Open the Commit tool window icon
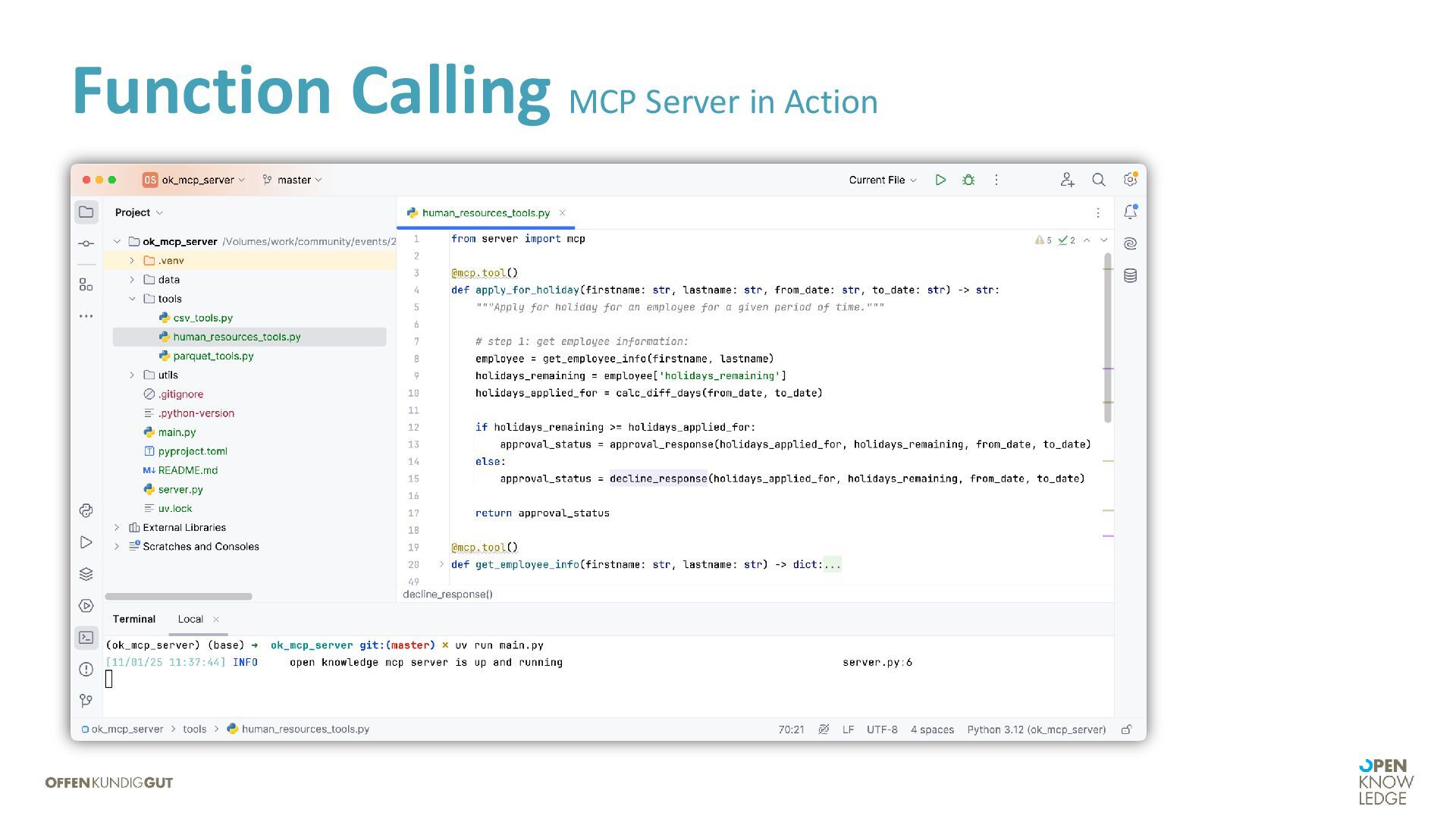1456x819 pixels. [x=86, y=243]
